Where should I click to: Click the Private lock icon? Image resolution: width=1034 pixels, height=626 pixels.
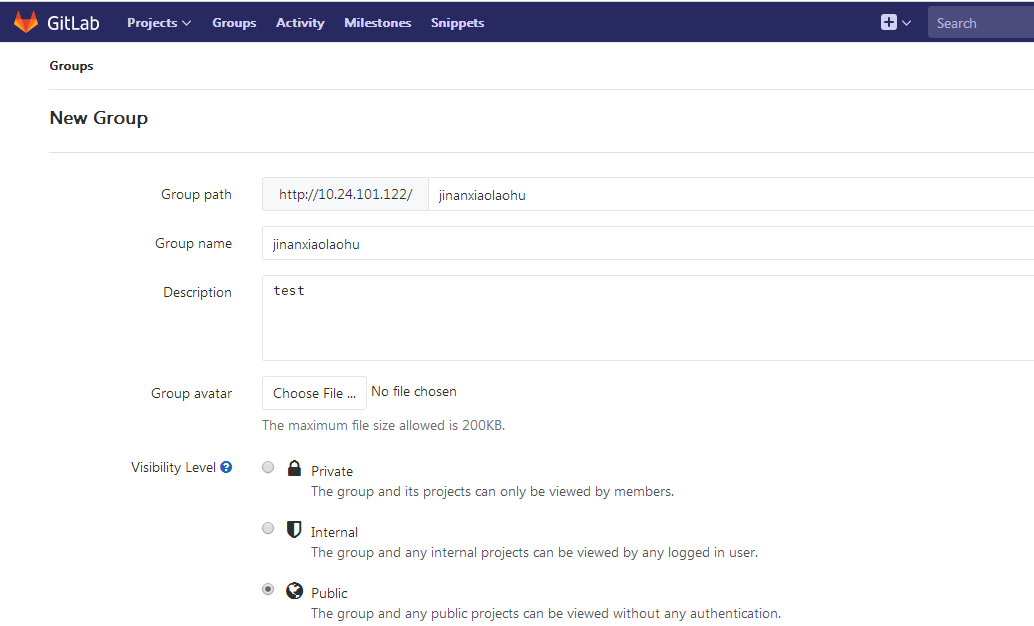click(x=294, y=468)
